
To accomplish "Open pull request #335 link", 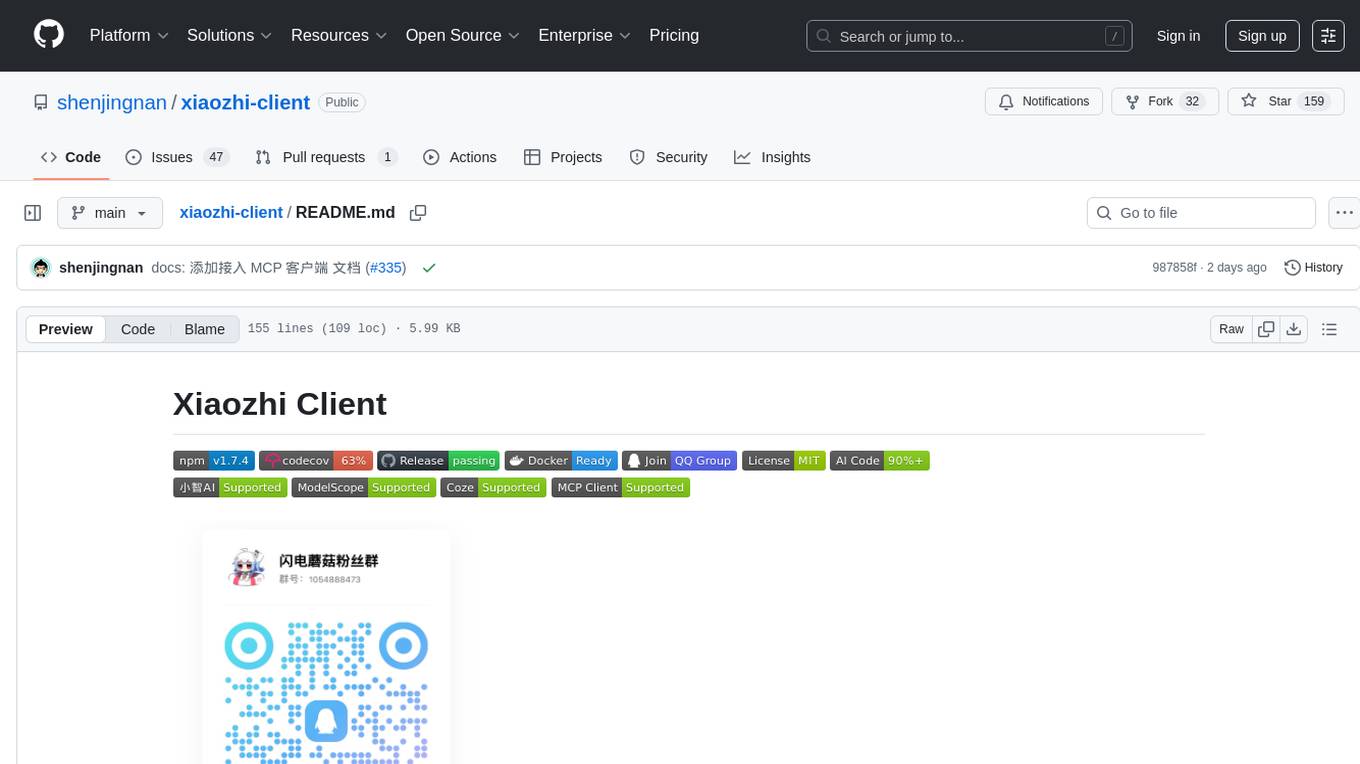I will pyautogui.click(x=386, y=268).
